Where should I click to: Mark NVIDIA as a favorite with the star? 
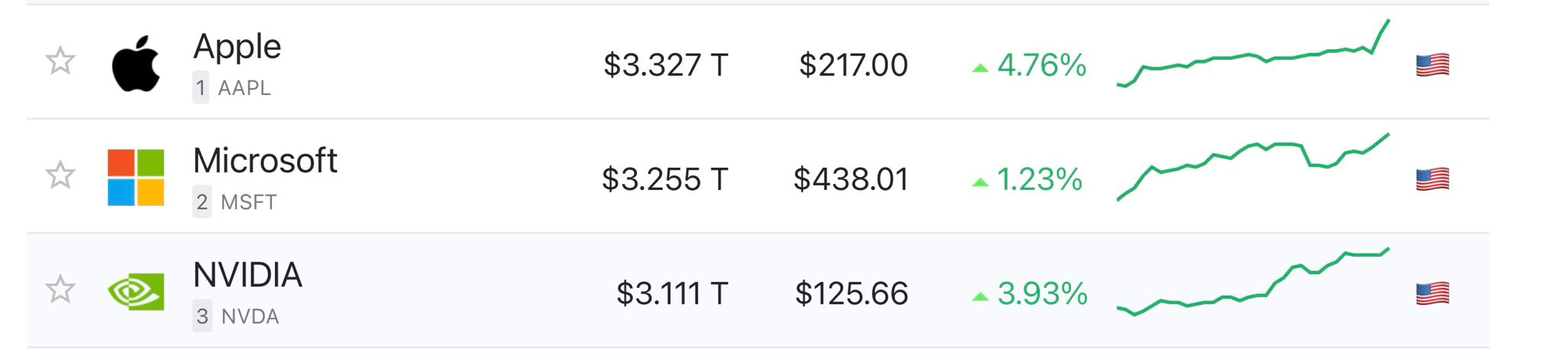[60, 290]
